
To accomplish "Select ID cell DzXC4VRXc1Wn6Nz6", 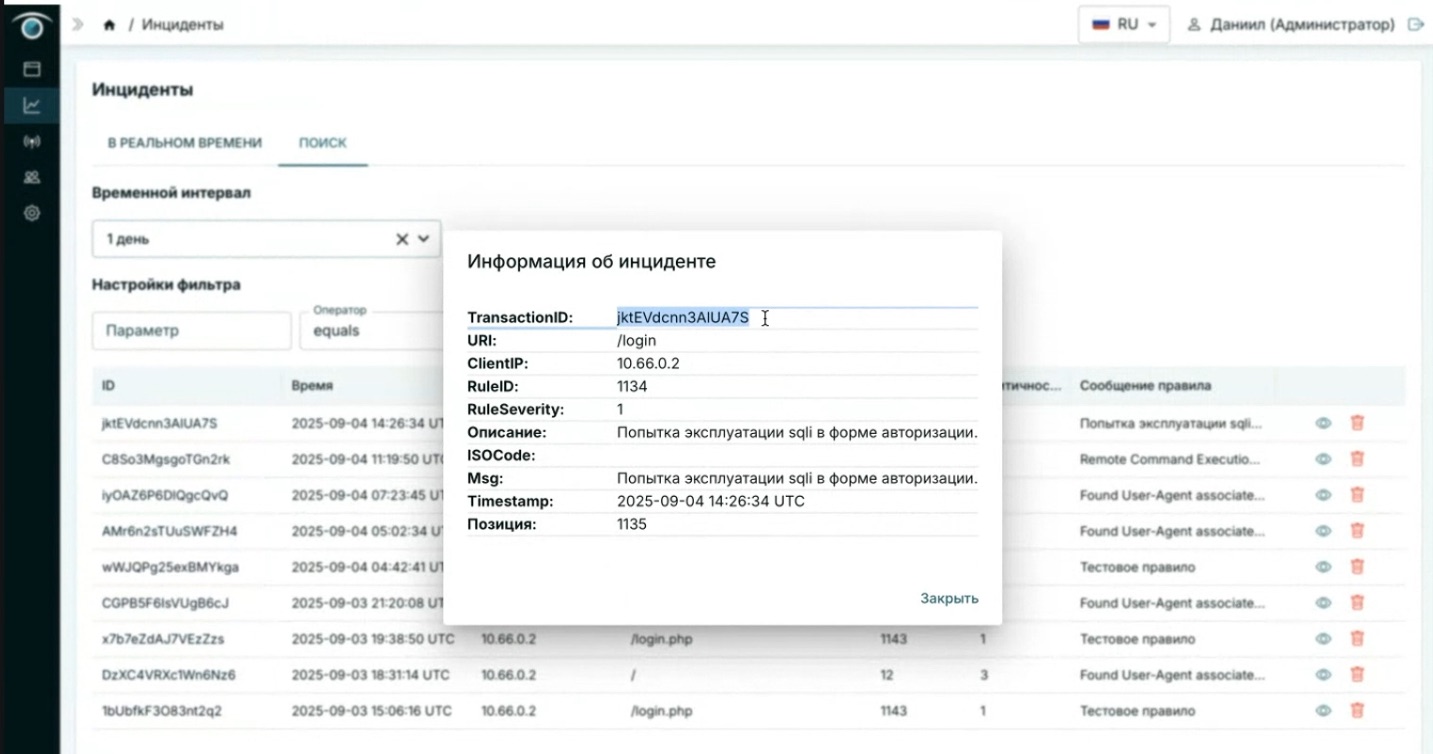I will pyautogui.click(x=168, y=675).
